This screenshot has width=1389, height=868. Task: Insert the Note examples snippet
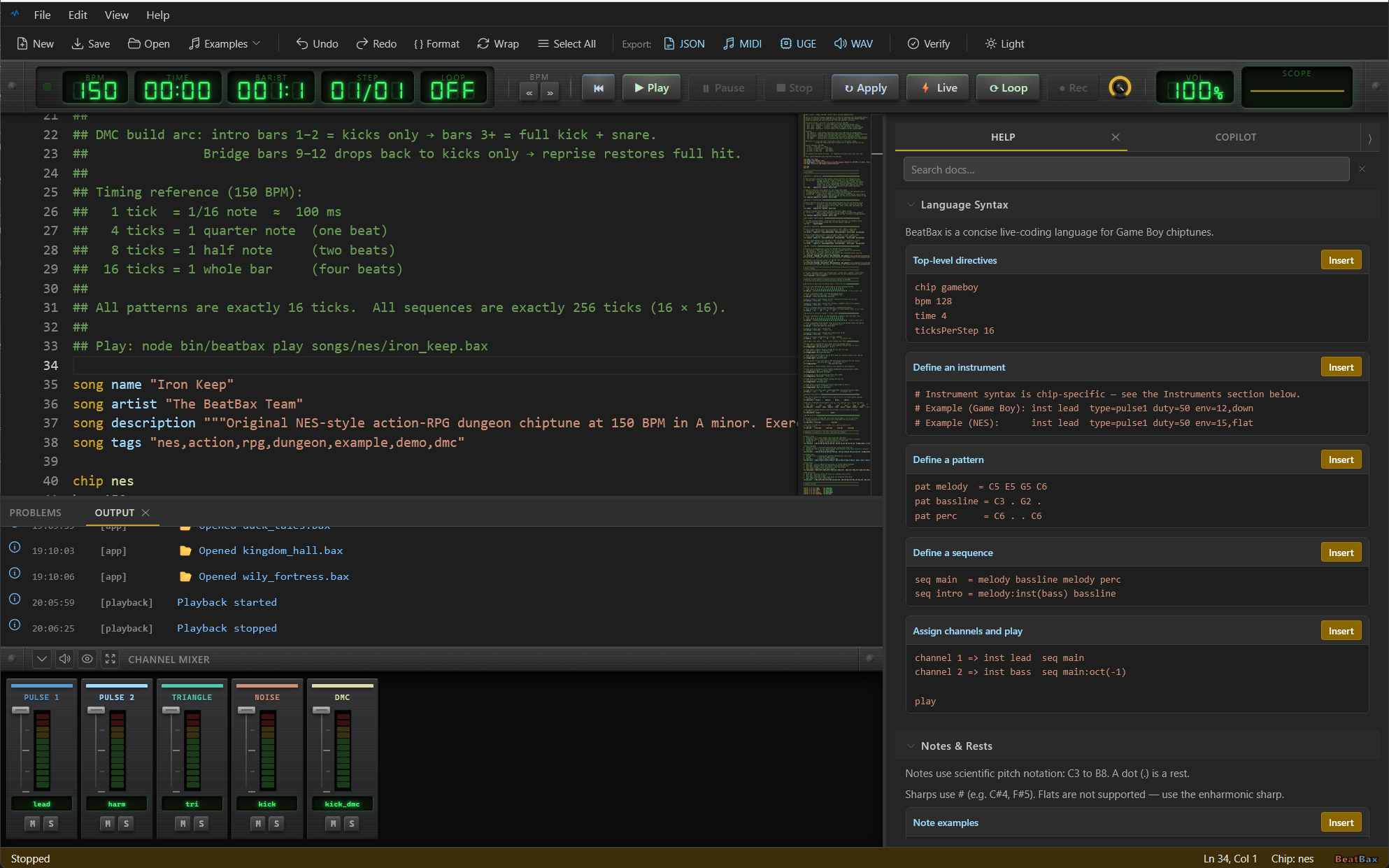1341,823
